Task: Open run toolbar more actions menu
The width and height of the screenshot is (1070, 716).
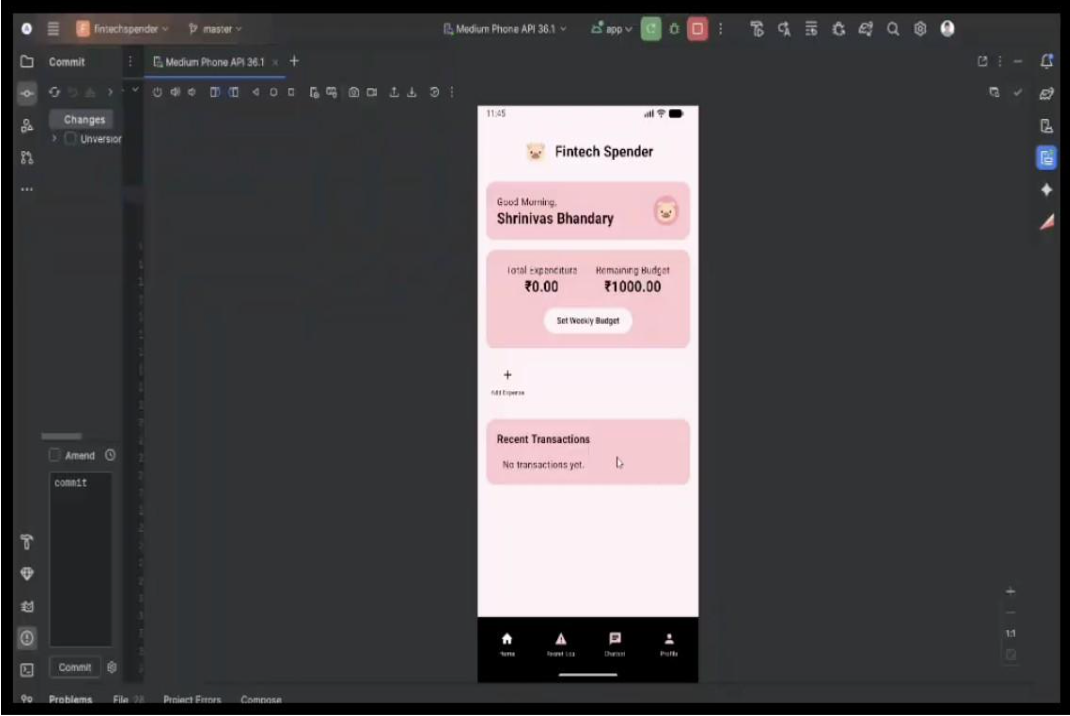Action: [721, 29]
